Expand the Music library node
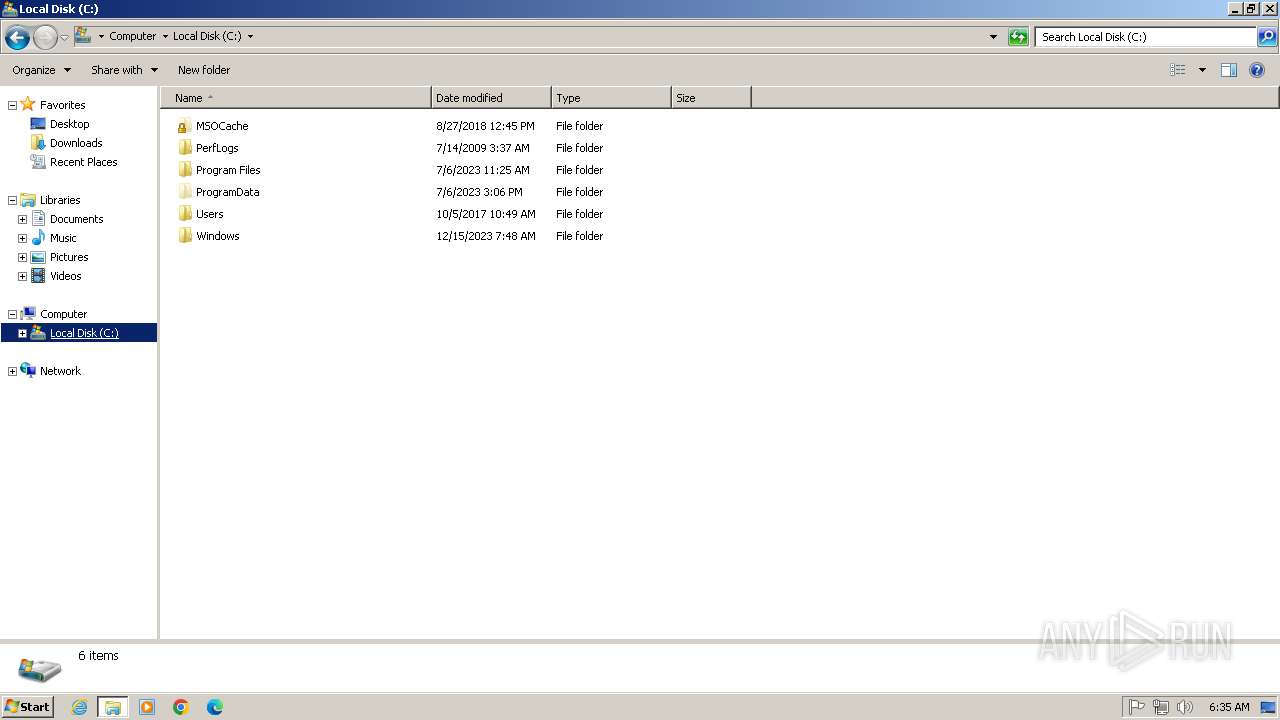Viewport: 1280px width, 720px height. pos(22,238)
